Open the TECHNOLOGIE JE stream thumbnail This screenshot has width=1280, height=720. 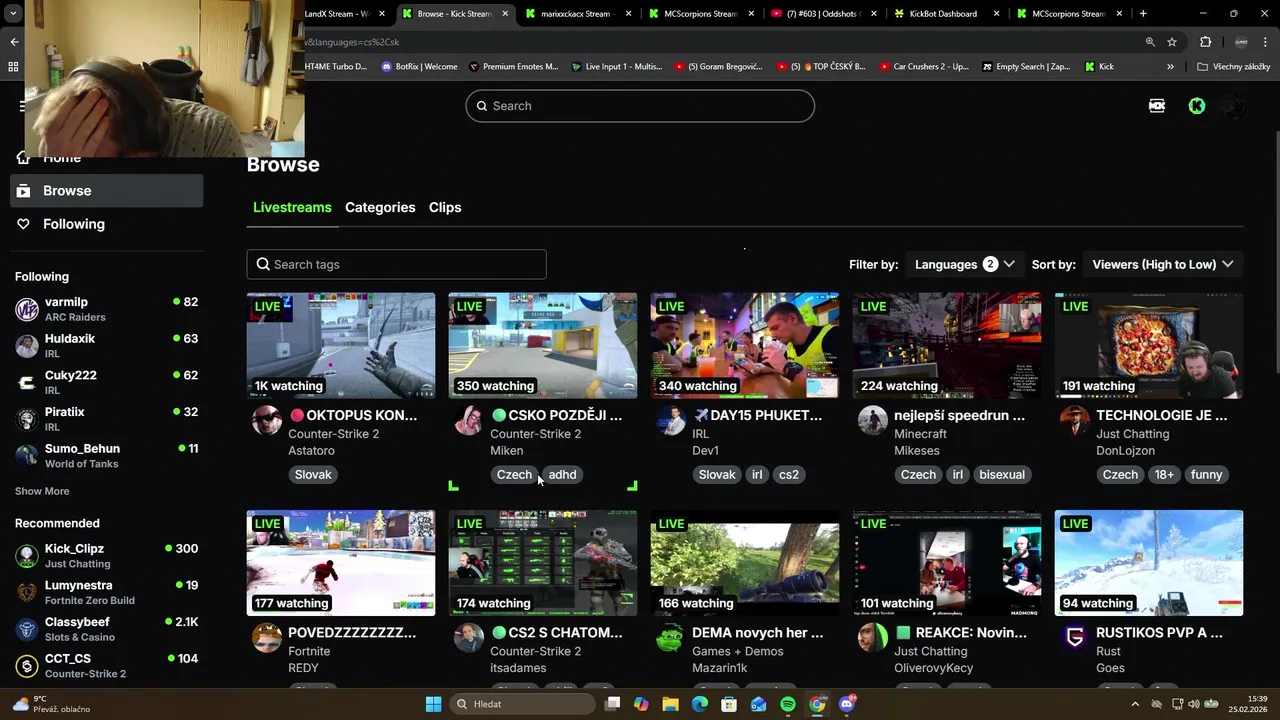point(1149,345)
